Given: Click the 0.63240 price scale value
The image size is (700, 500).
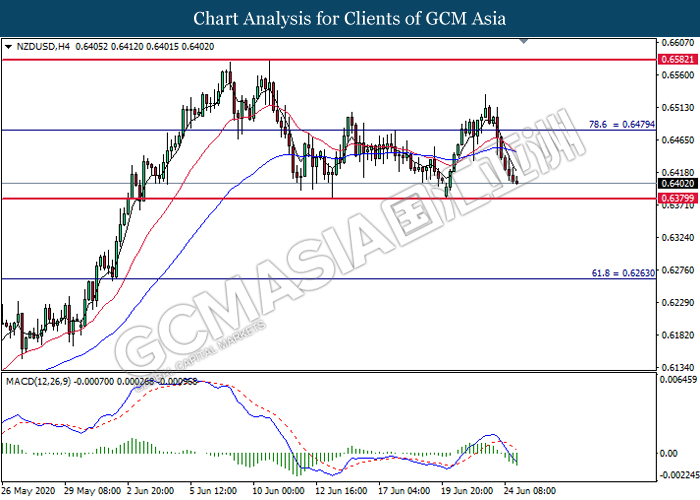Looking at the screenshot, I should (678, 238).
